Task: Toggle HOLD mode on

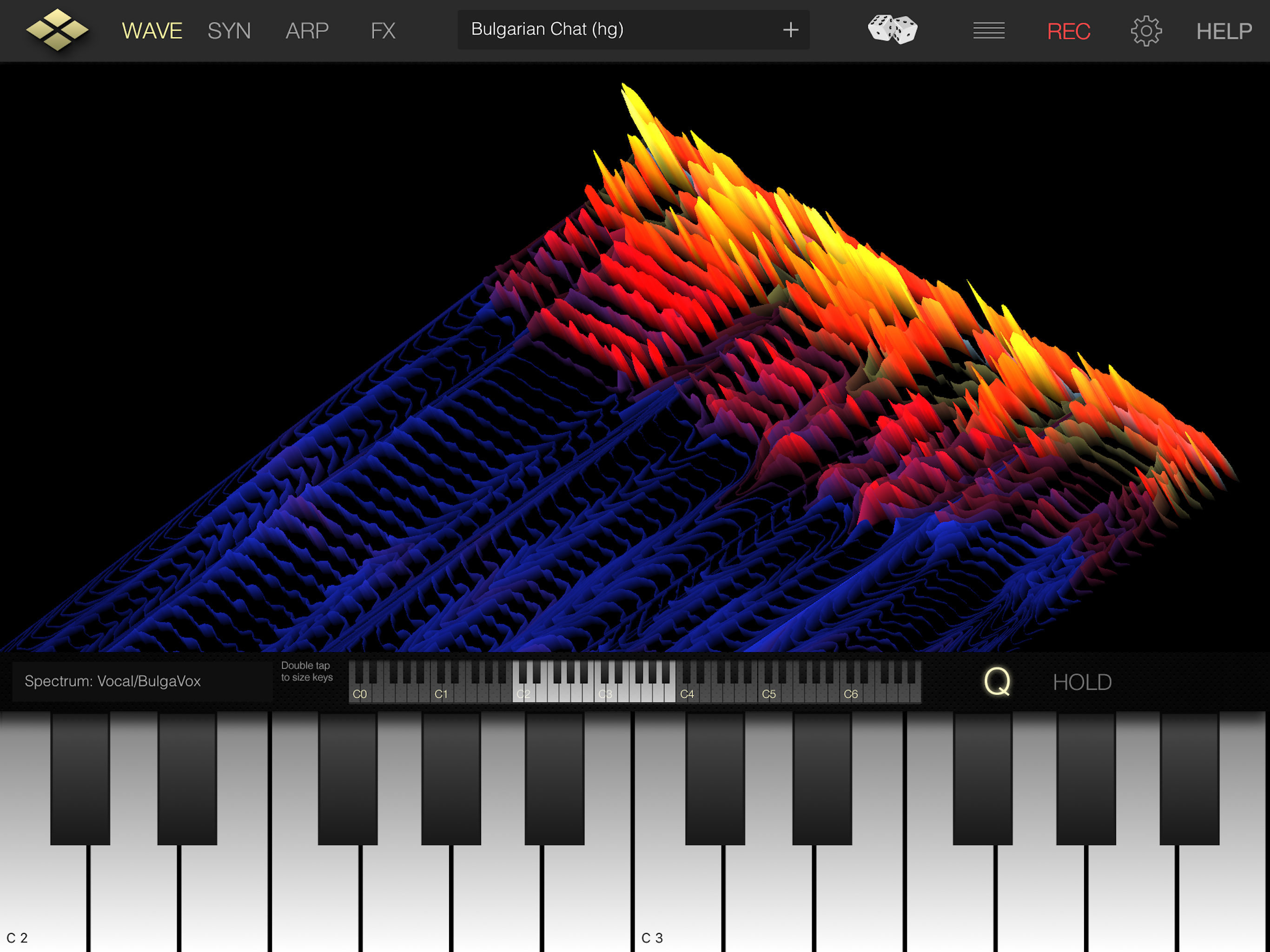Action: (x=1082, y=682)
